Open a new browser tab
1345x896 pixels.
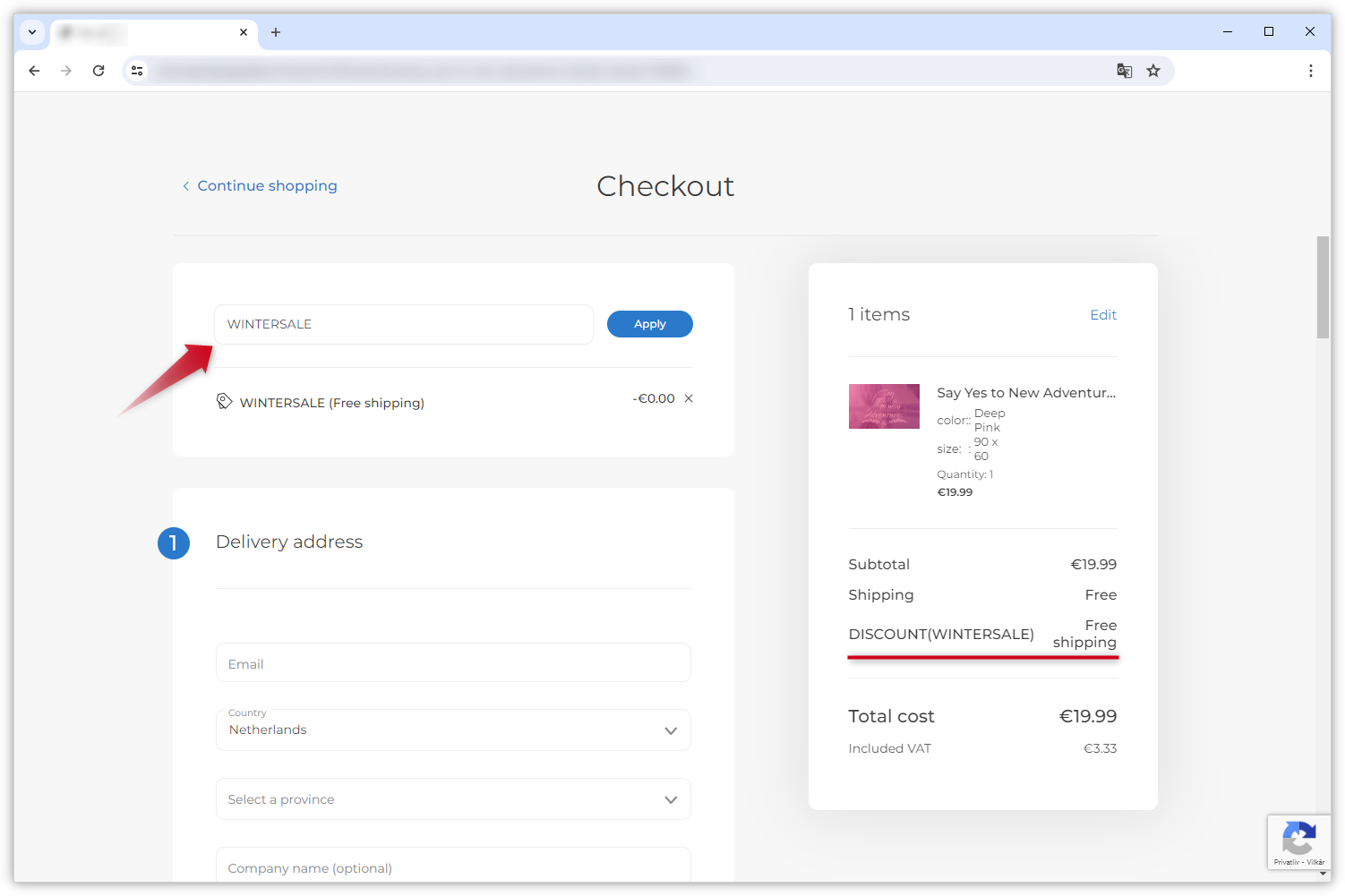[x=276, y=31]
